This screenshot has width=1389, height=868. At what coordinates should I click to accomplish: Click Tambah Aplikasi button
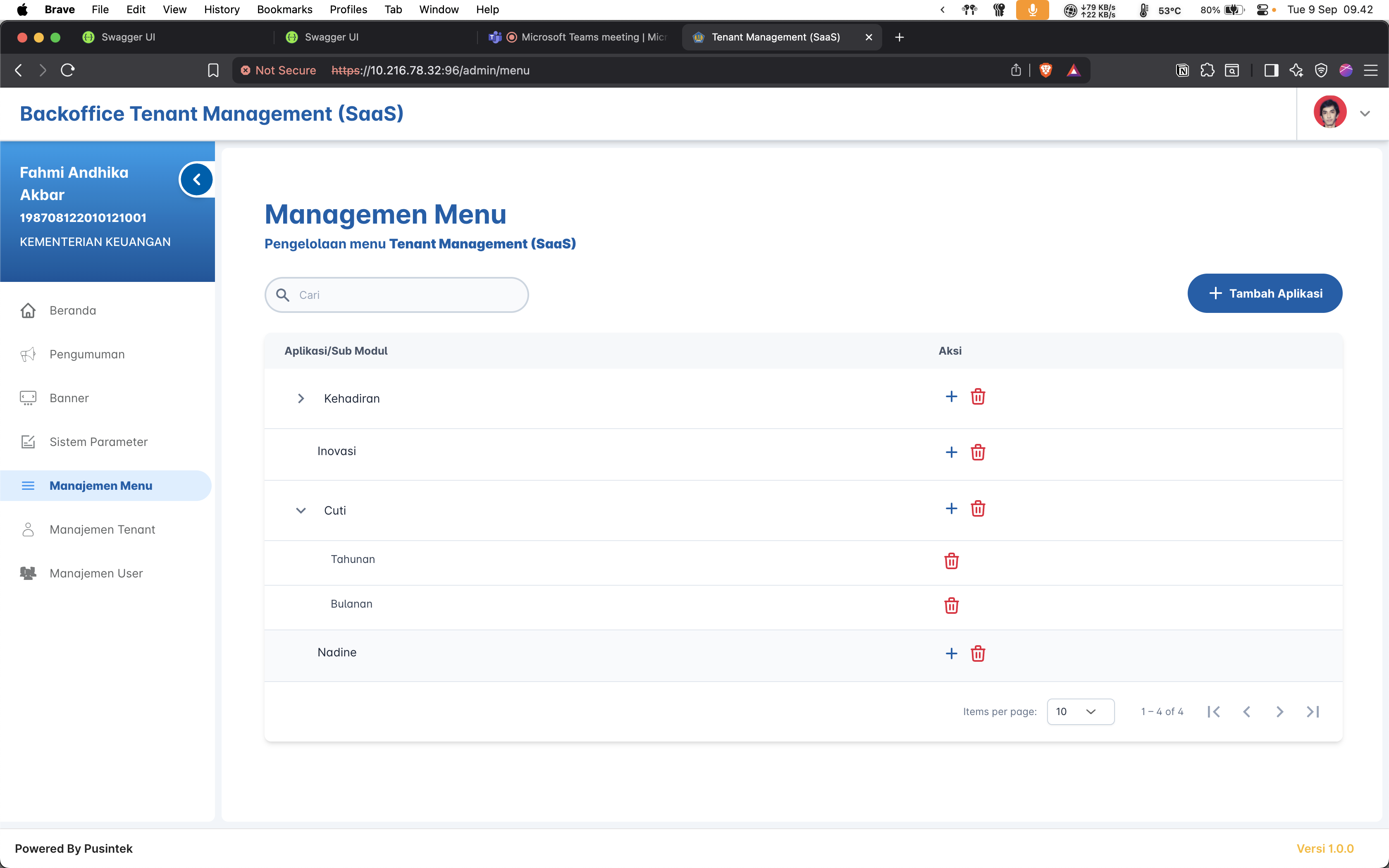pyautogui.click(x=1265, y=293)
